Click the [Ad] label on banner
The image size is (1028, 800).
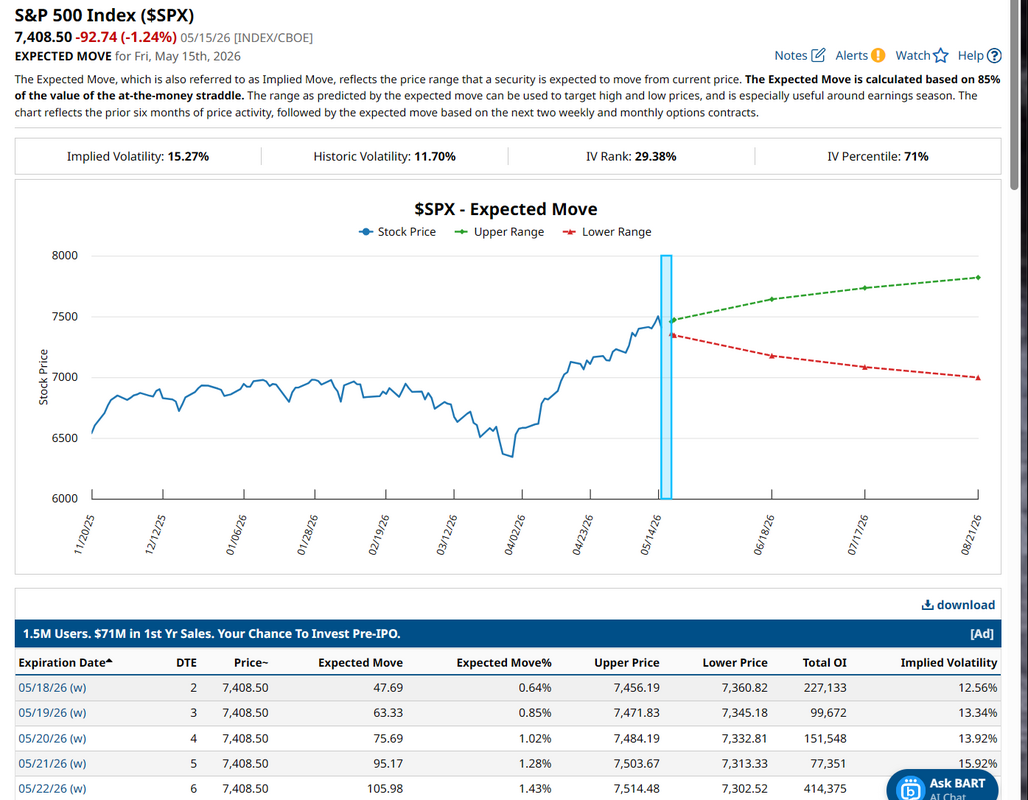[981, 633]
